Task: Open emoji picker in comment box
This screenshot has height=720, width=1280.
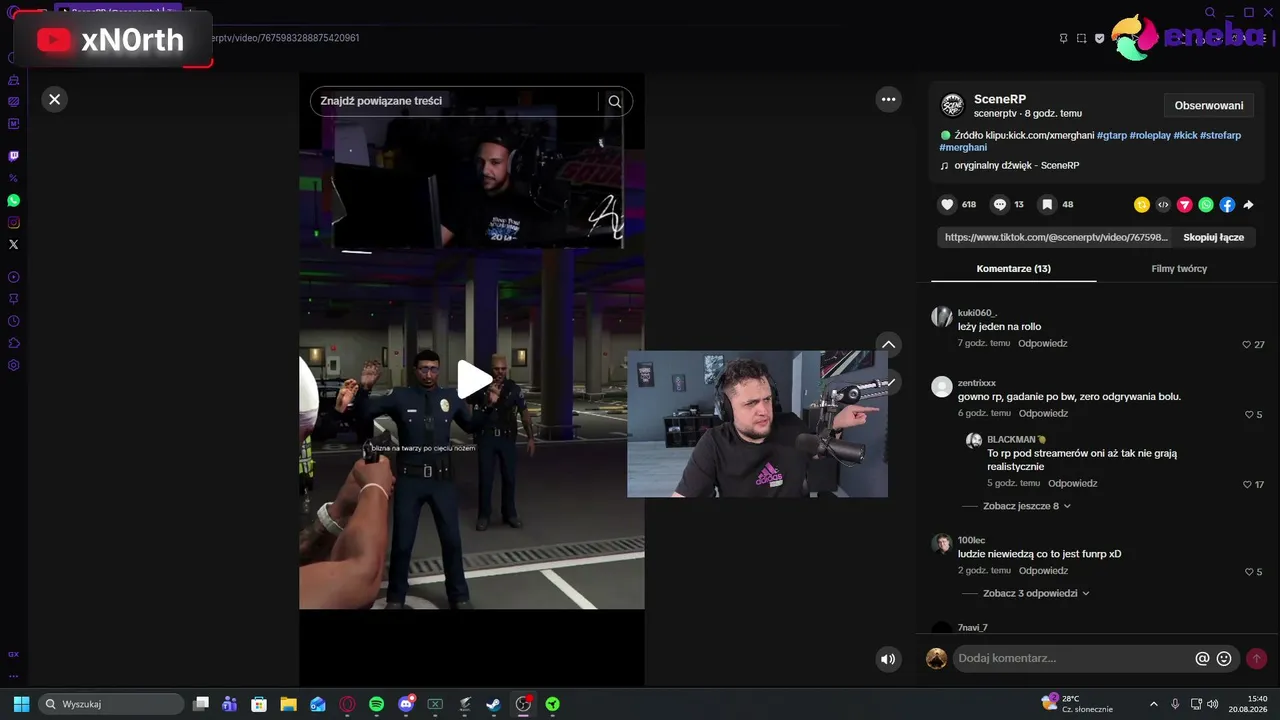Action: click(1224, 659)
